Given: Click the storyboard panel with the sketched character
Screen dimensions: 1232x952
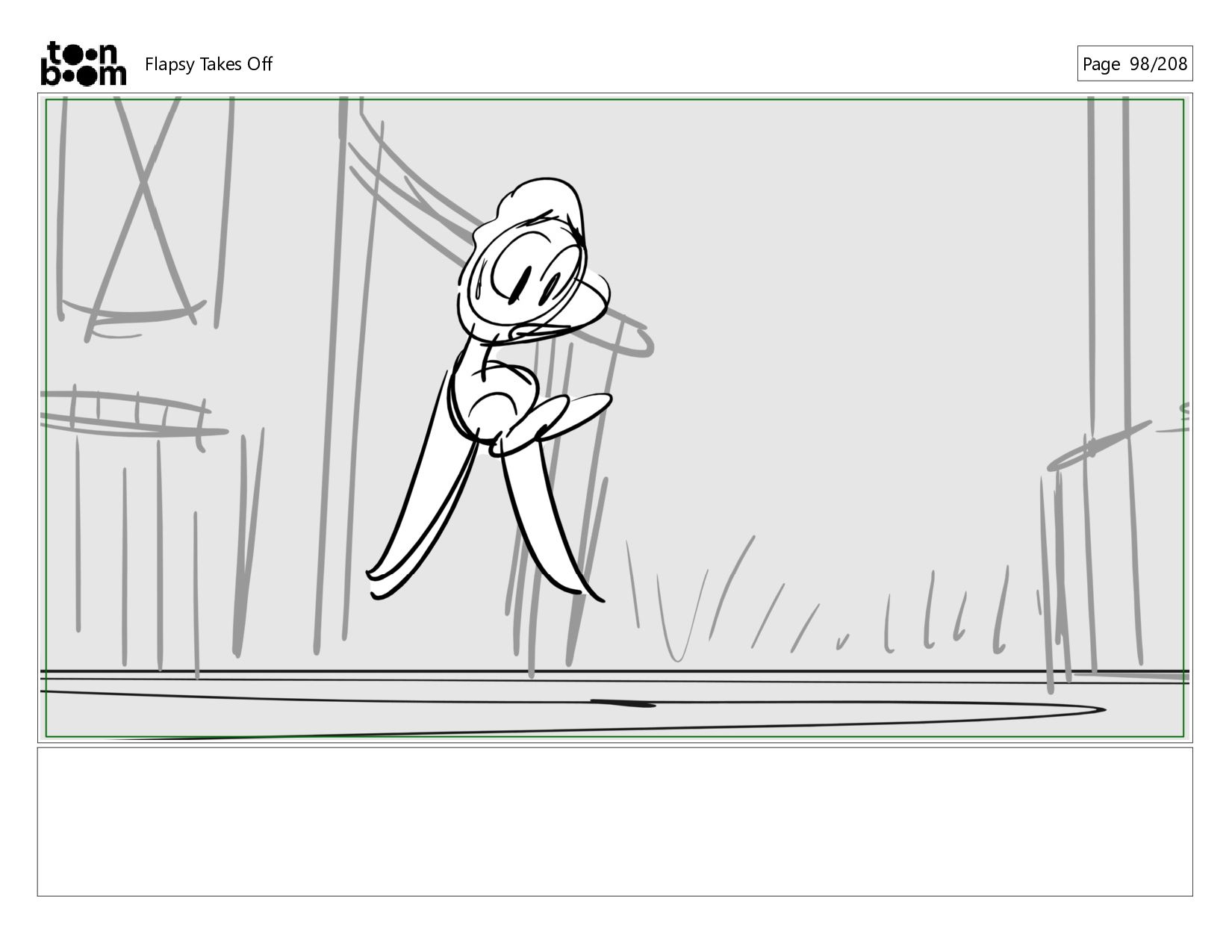Looking at the screenshot, I should [x=615, y=418].
